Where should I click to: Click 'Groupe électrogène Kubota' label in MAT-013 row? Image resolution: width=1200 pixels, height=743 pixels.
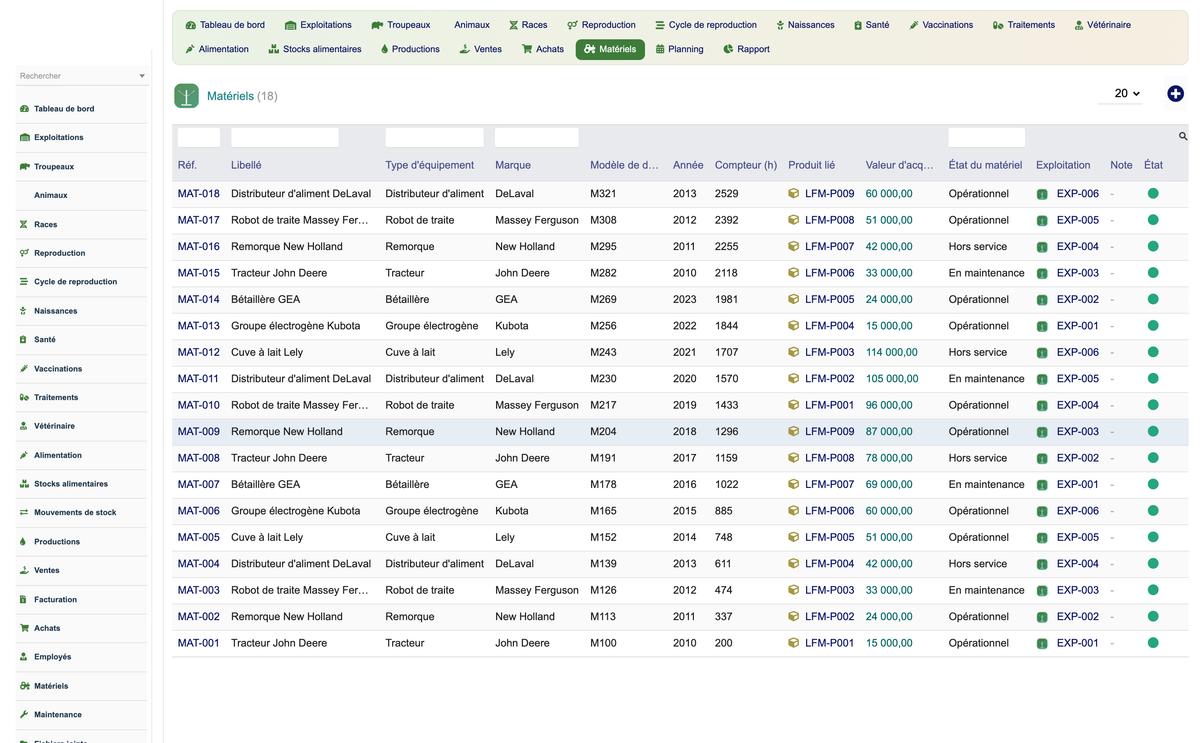296,326
